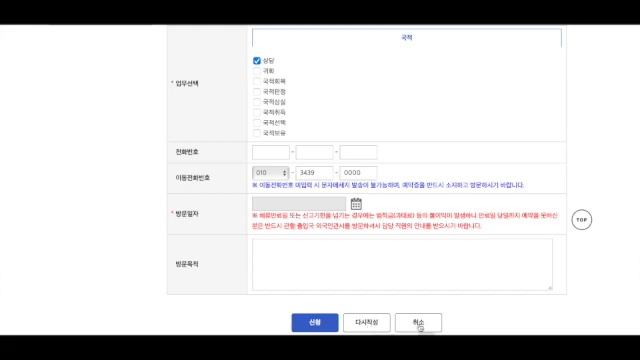
Task: Focus the middle 전화번호 input box
Action: [x=314, y=152]
